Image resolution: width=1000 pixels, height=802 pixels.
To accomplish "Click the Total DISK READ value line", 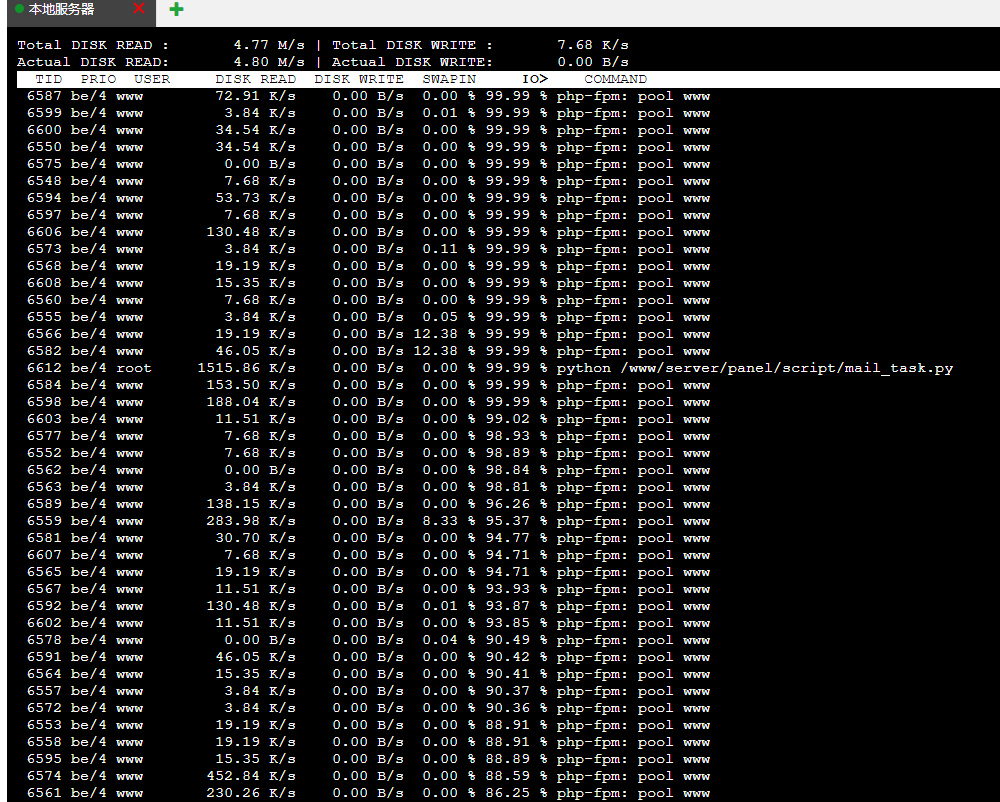I will click(161, 45).
